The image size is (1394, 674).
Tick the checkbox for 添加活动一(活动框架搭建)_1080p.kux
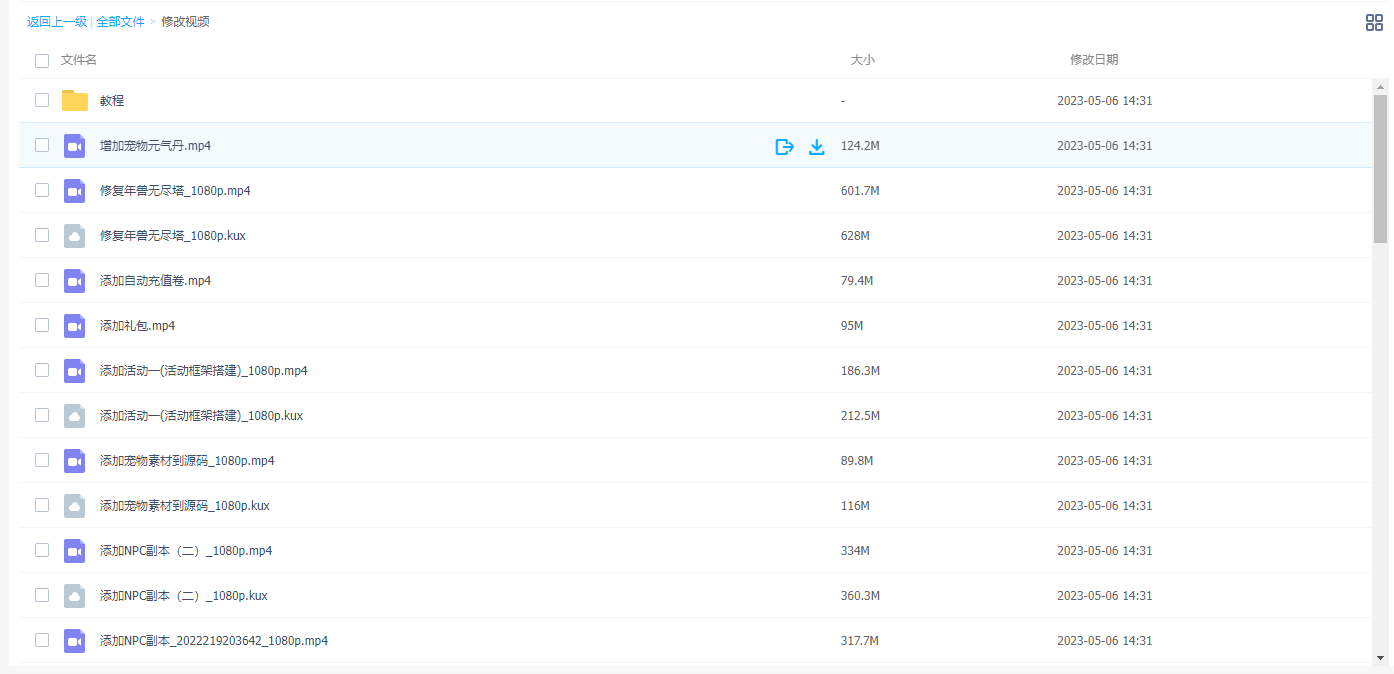[42, 415]
